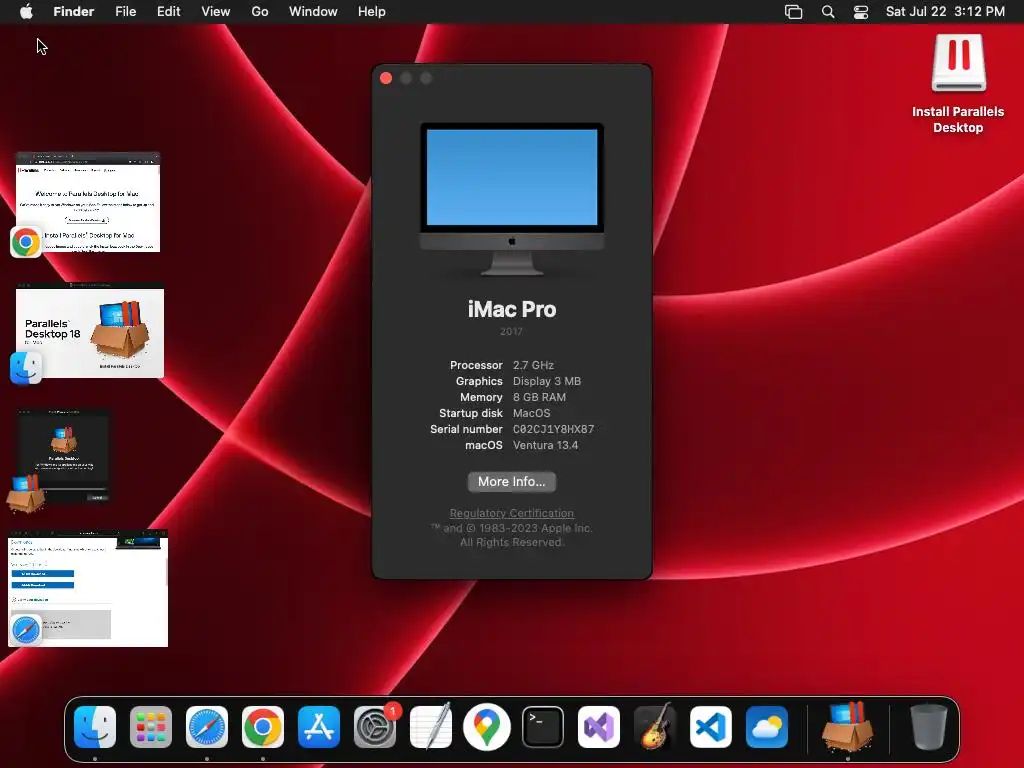Click the iMac Pro computer image
Screen dimensions: 1024x768
click(511, 199)
